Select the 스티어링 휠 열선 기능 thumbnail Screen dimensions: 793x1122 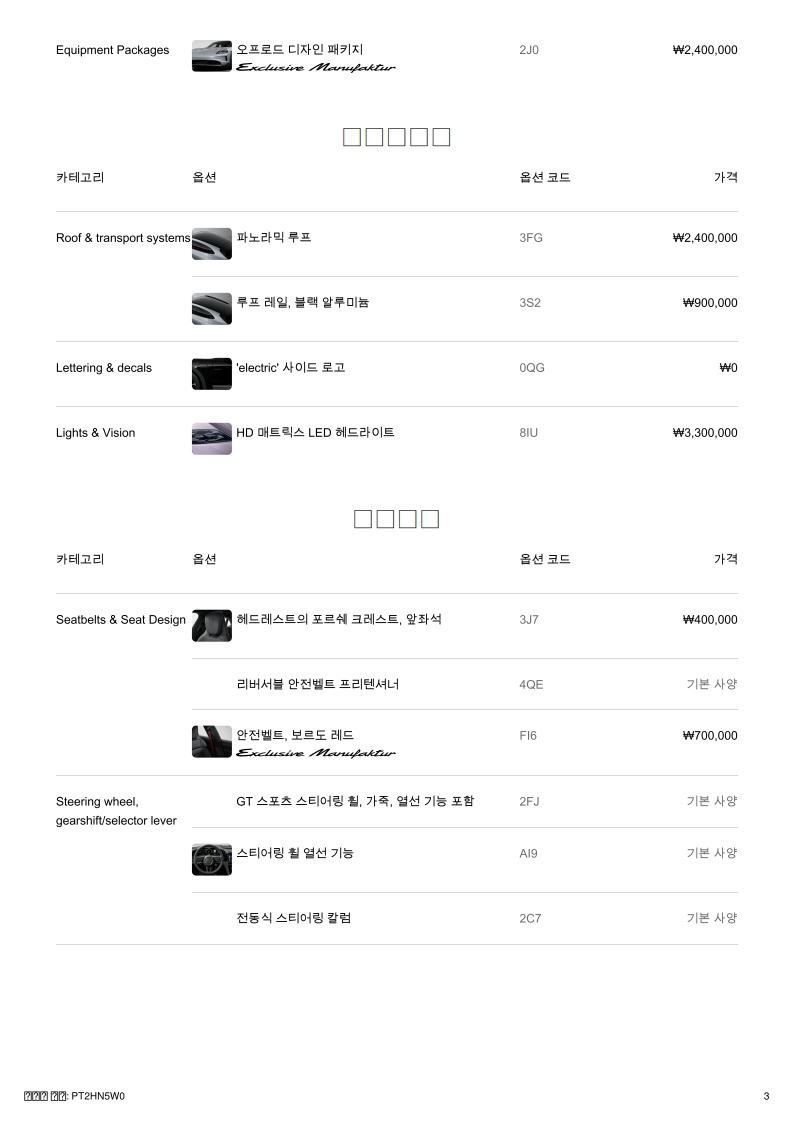(x=211, y=859)
